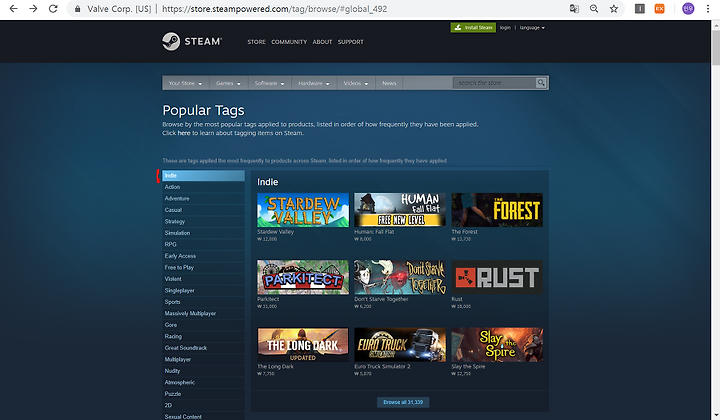This screenshot has width=720, height=420.
Task: Open the ABOUT top menu
Action: click(322, 42)
